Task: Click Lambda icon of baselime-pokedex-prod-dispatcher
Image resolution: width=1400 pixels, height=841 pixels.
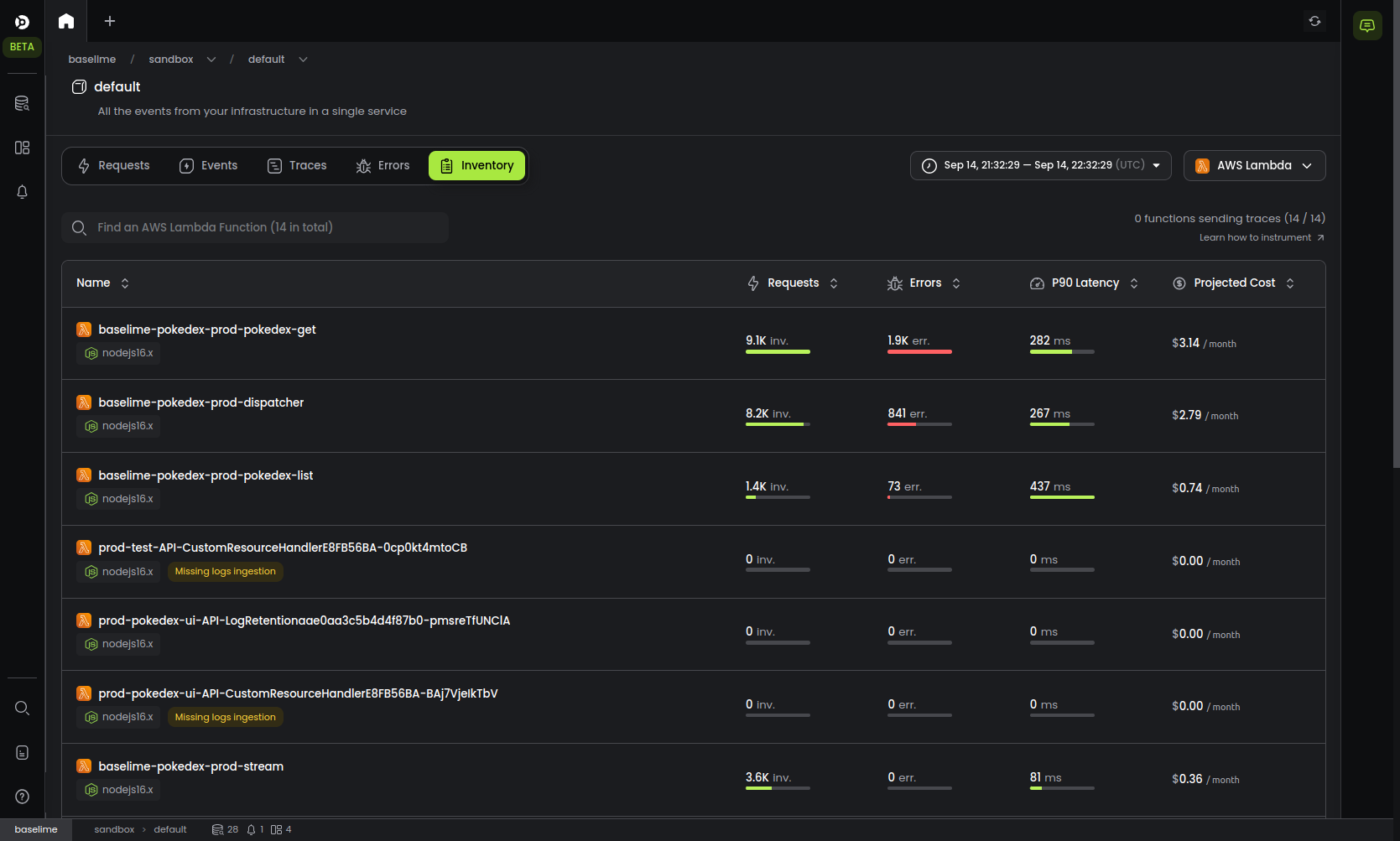Action: coord(84,402)
